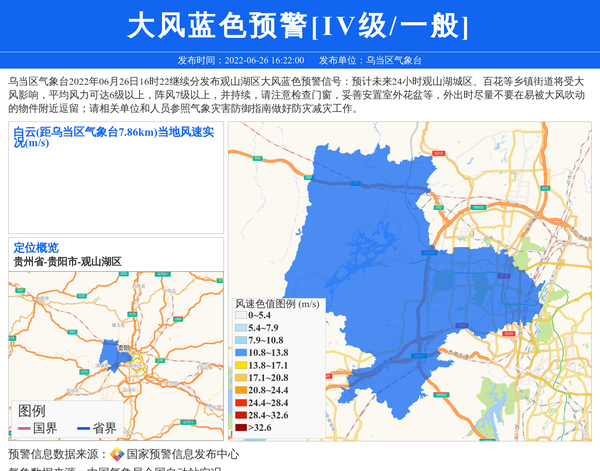This screenshot has height=471, width=600.
Task: Pick the 28.4~32.6 legend color box
Action: tap(240, 415)
